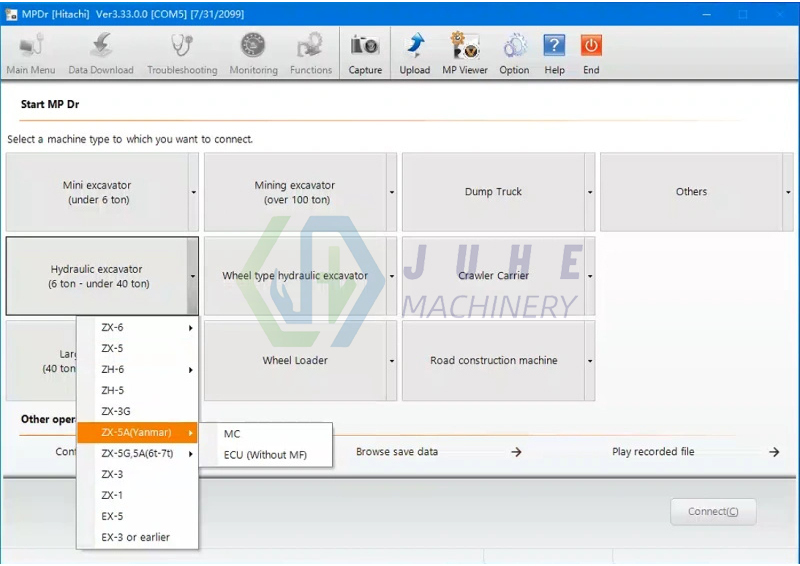Viewport: 800px width, 566px height.
Task: Select MC from the submenu
Action: click(232, 434)
